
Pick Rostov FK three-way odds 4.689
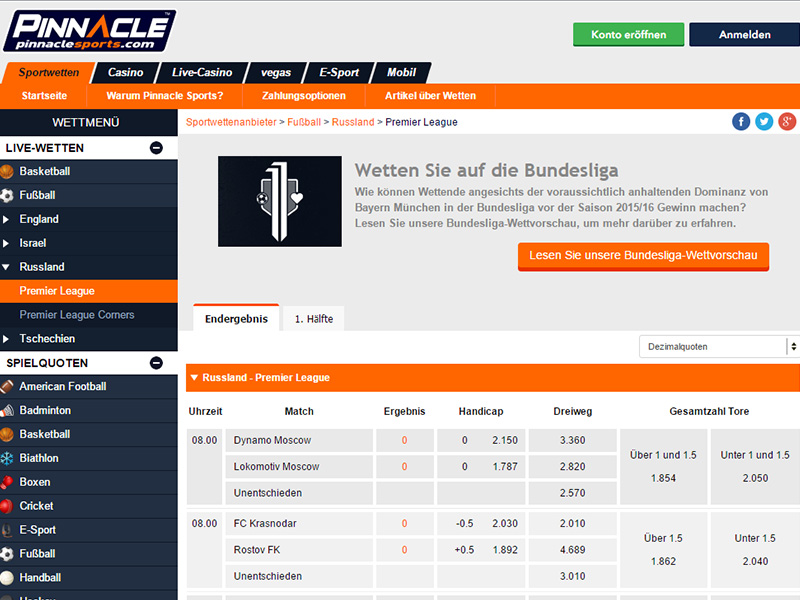(x=572, y=550)
